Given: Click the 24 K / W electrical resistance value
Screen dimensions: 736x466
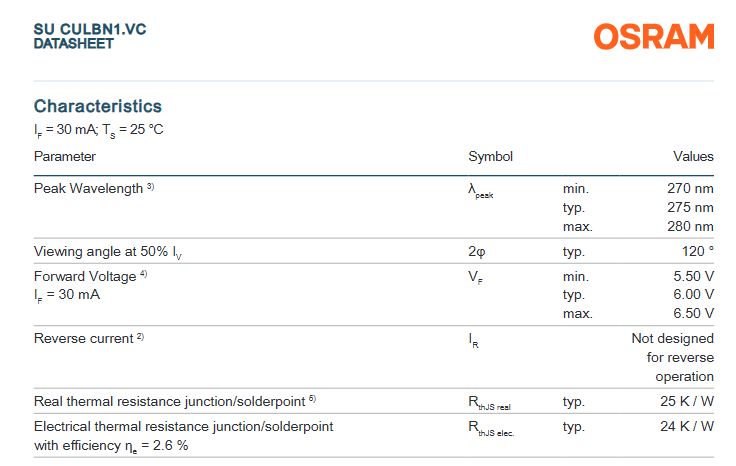Looking at the screenshot, I should 687,426.
